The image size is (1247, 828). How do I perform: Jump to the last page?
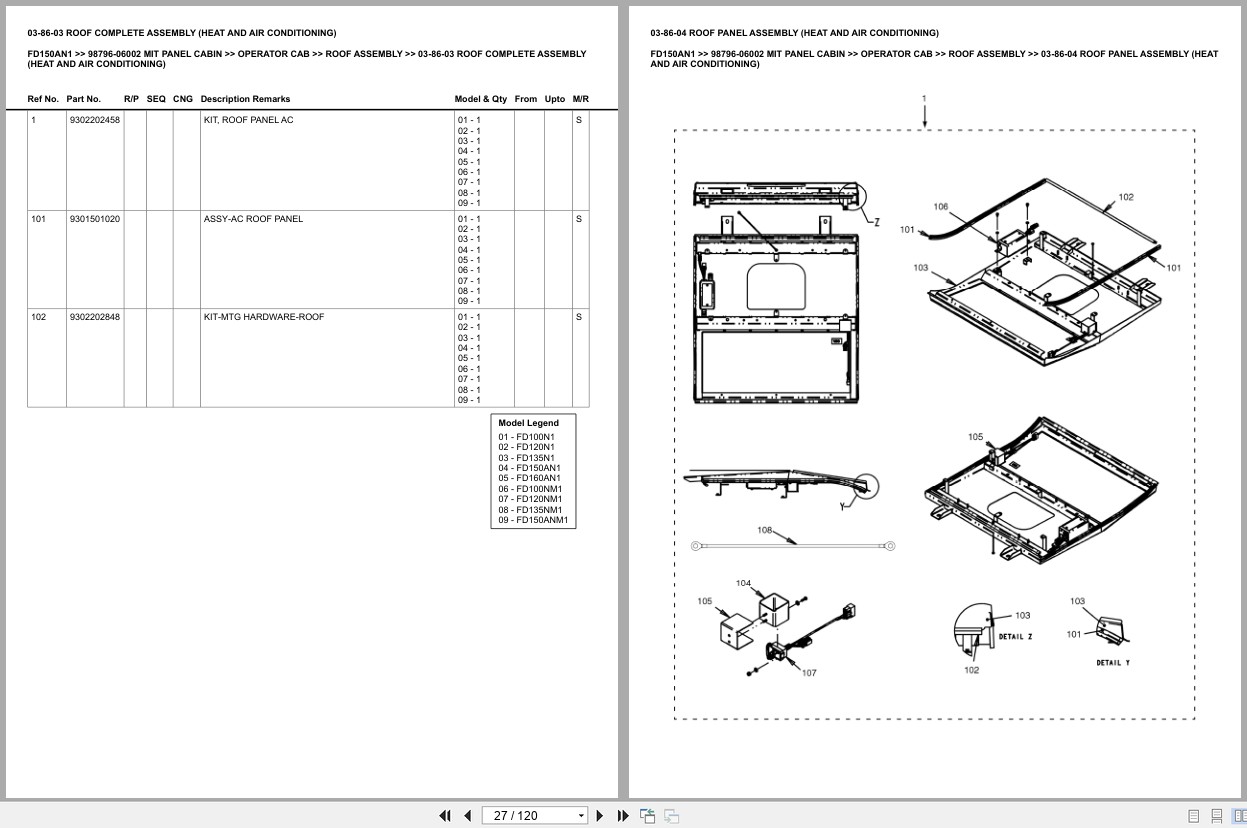623,815
